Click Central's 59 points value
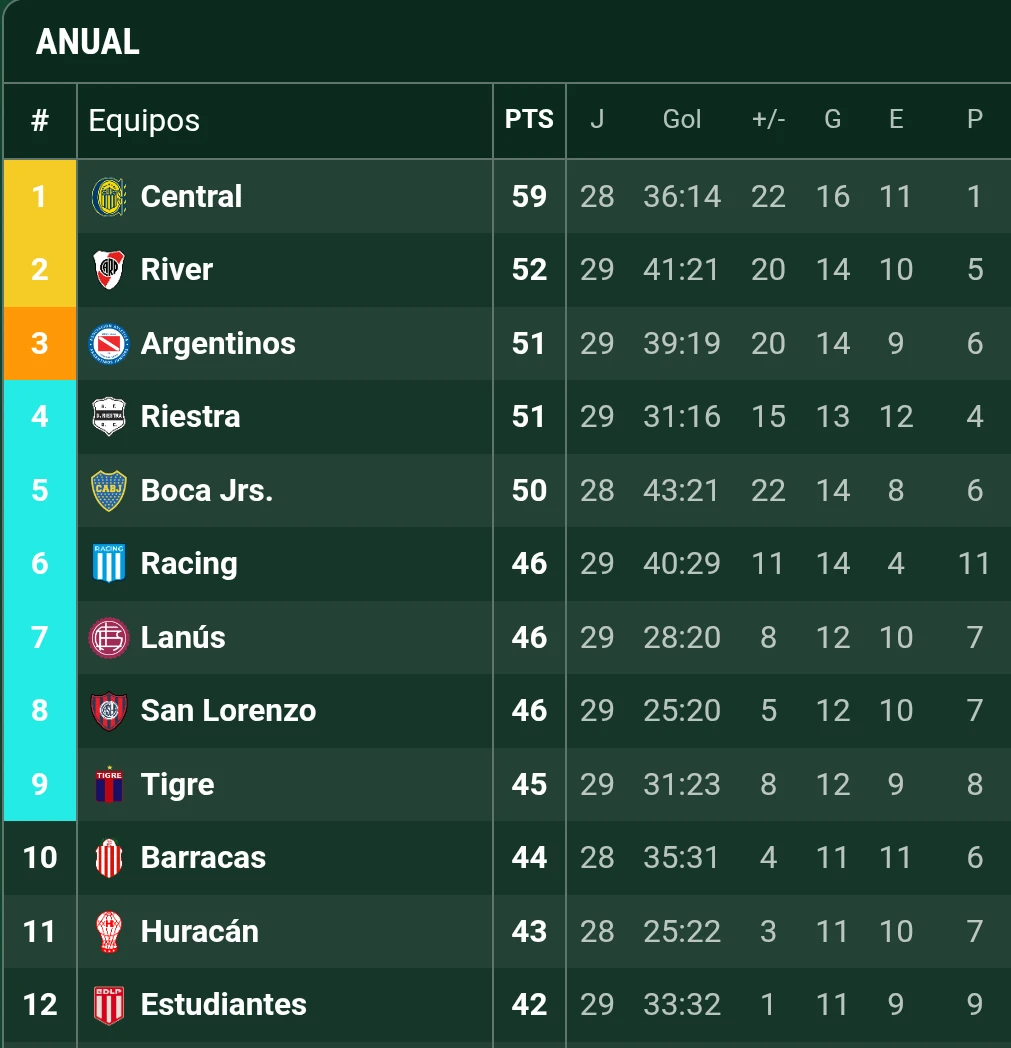This screenshot has height=1048, width=1011. click(x=529, y=197)
